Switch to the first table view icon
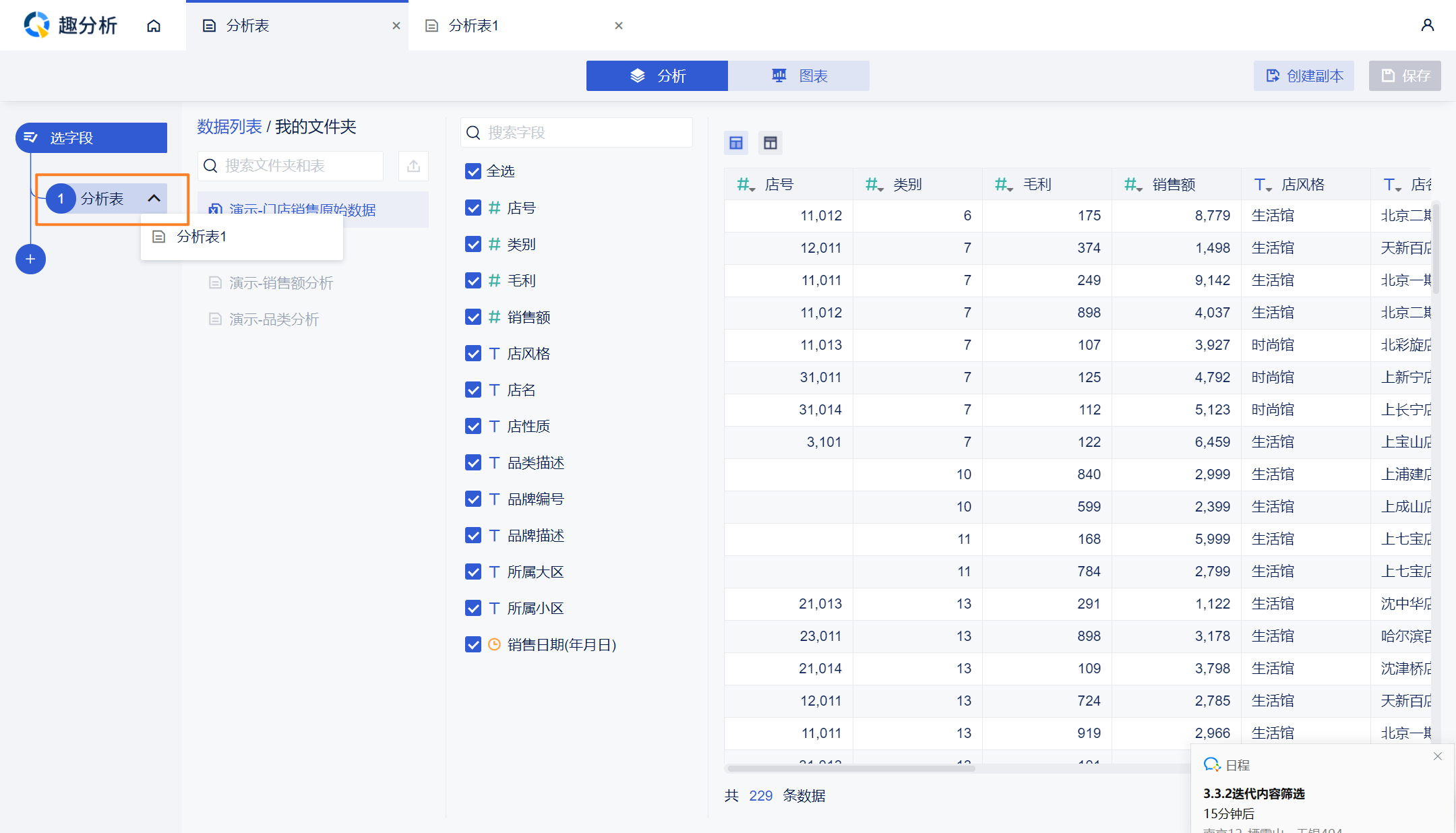 (736, 143)
